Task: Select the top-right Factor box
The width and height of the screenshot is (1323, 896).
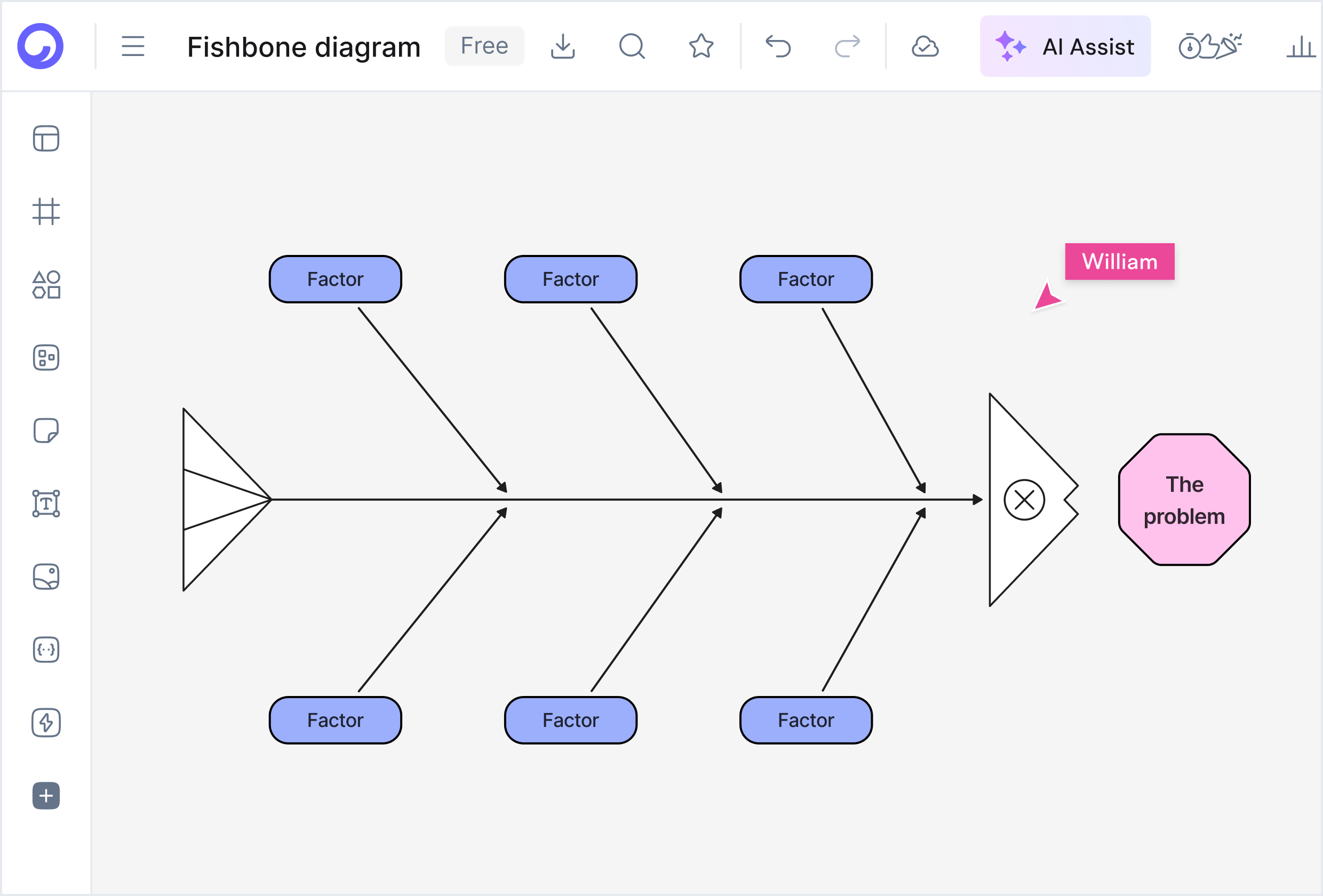Action: coord(806,279)
